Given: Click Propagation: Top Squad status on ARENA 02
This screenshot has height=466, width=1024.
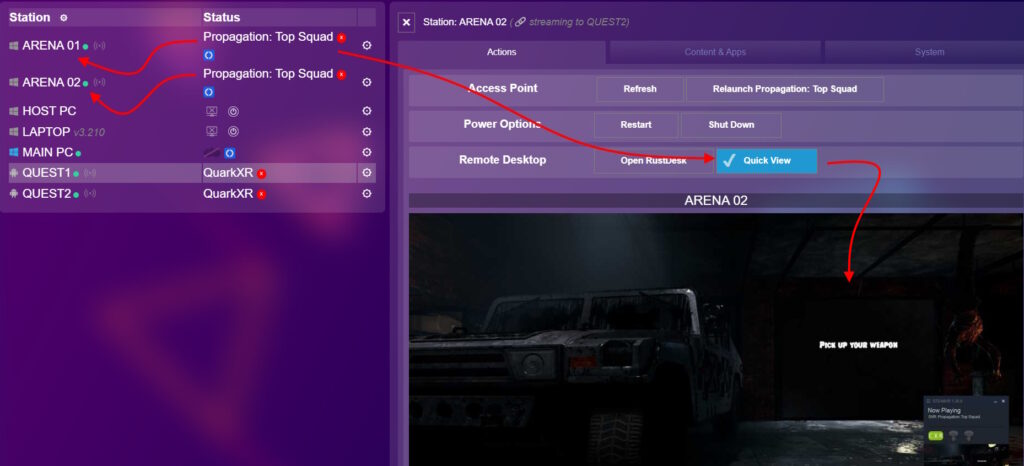Looking at the screenshot, I should (x=268, y=74).
